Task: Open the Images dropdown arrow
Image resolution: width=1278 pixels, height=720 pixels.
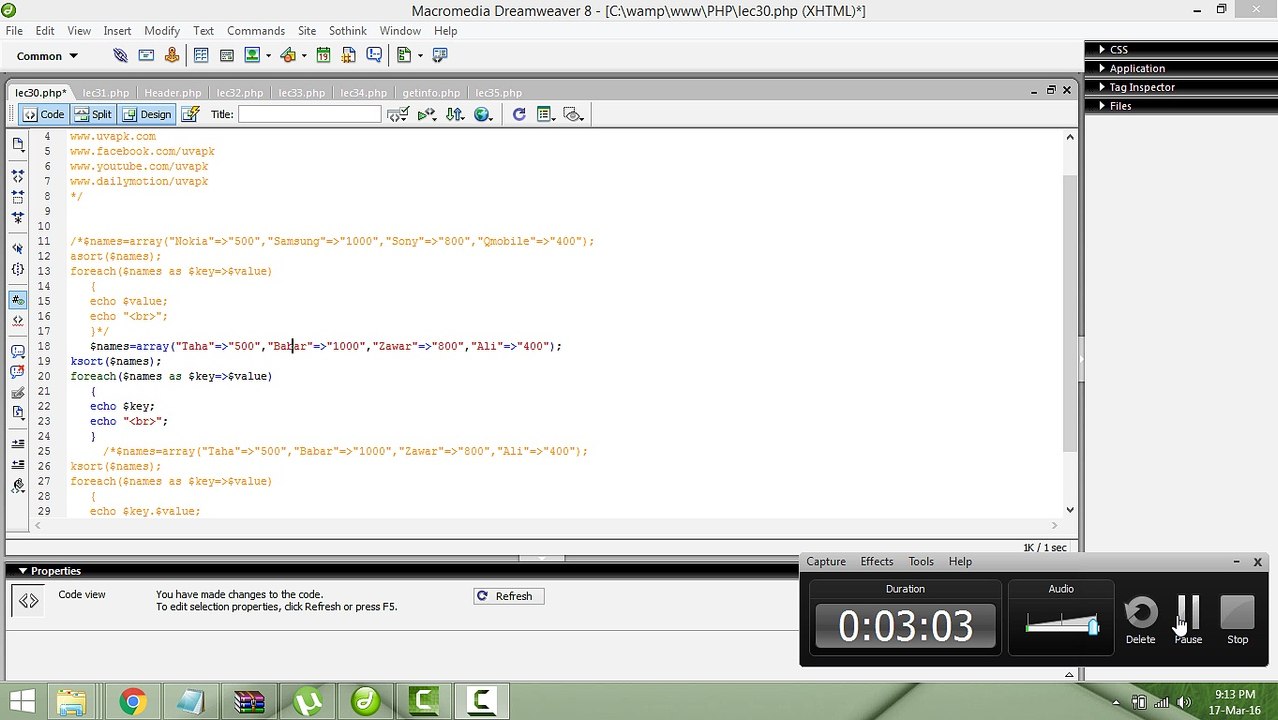Action: [268, 56]
